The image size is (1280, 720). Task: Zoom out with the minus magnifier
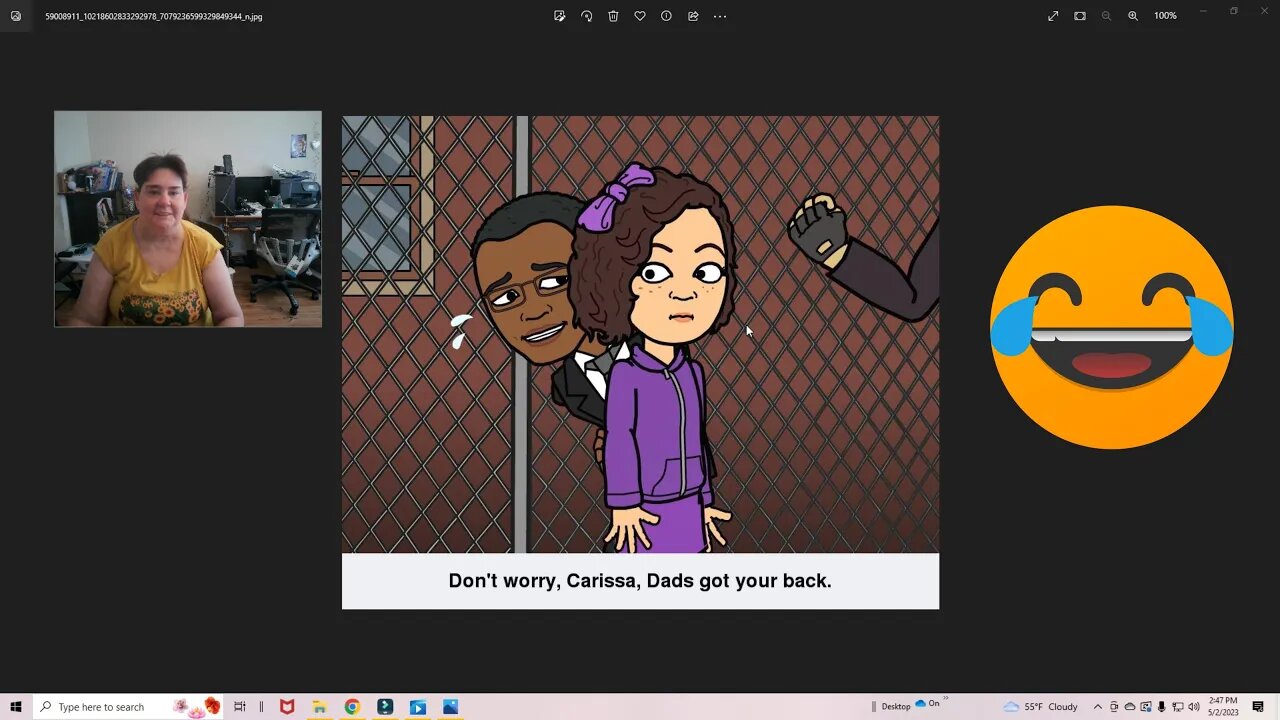tap(1106, 16)
